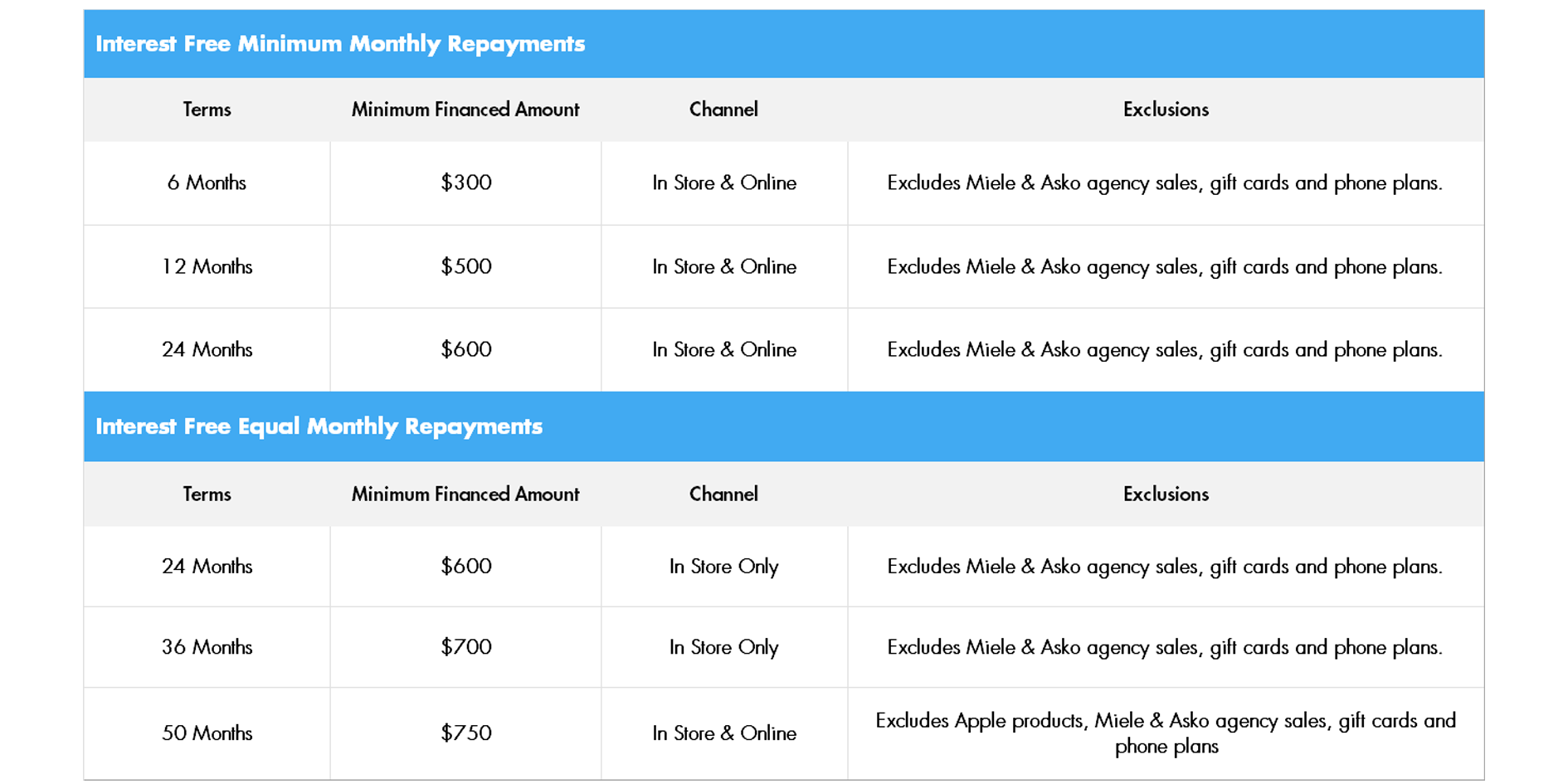Screen dimensions: 1568x784
Task: Click the Interest Free Equal Monthly Repayments header
Action: (x=319, y=426)
